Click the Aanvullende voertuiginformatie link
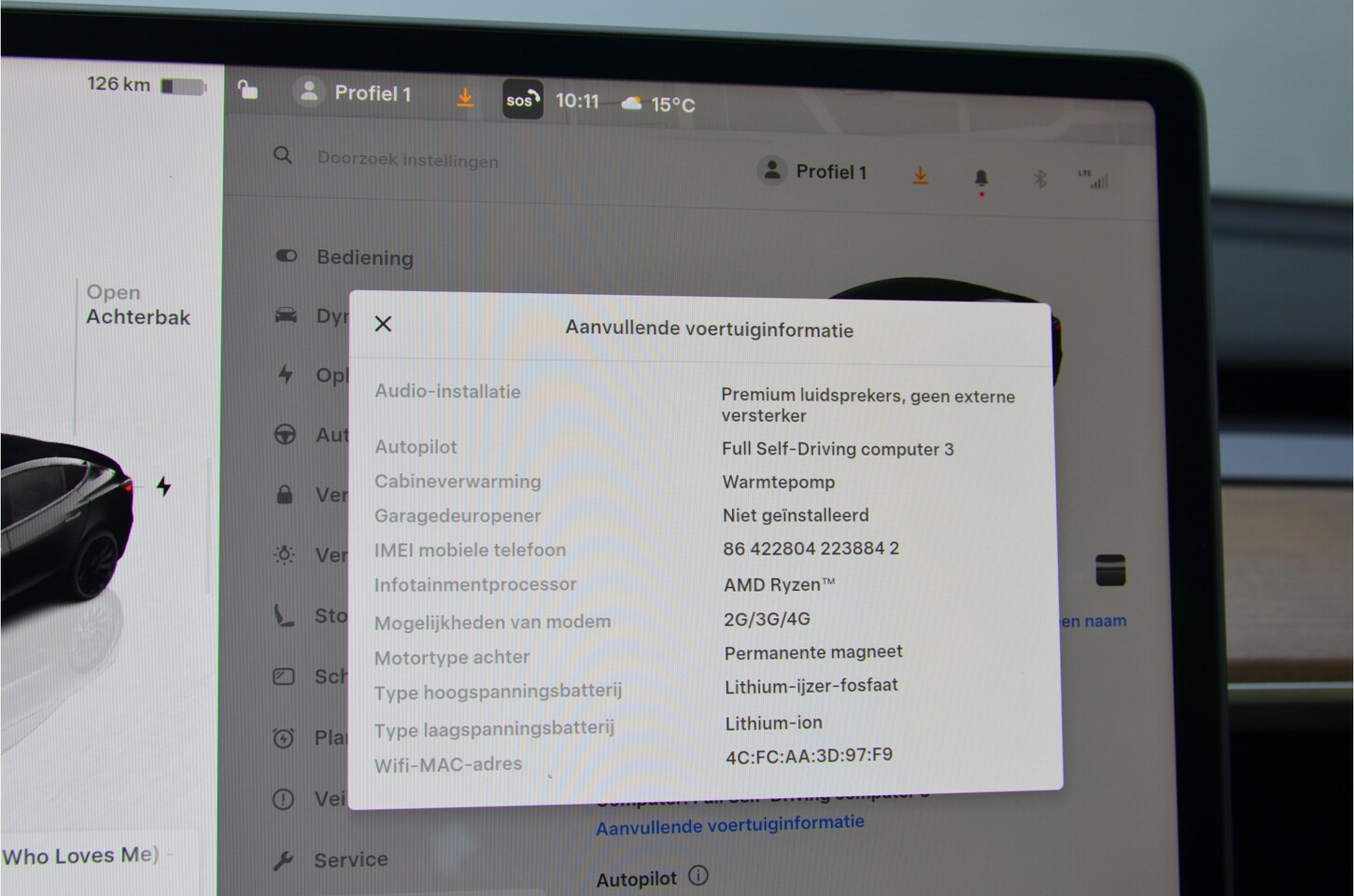Image resolution: width=1354 pixels, height=896 pixels. (730, 825)
